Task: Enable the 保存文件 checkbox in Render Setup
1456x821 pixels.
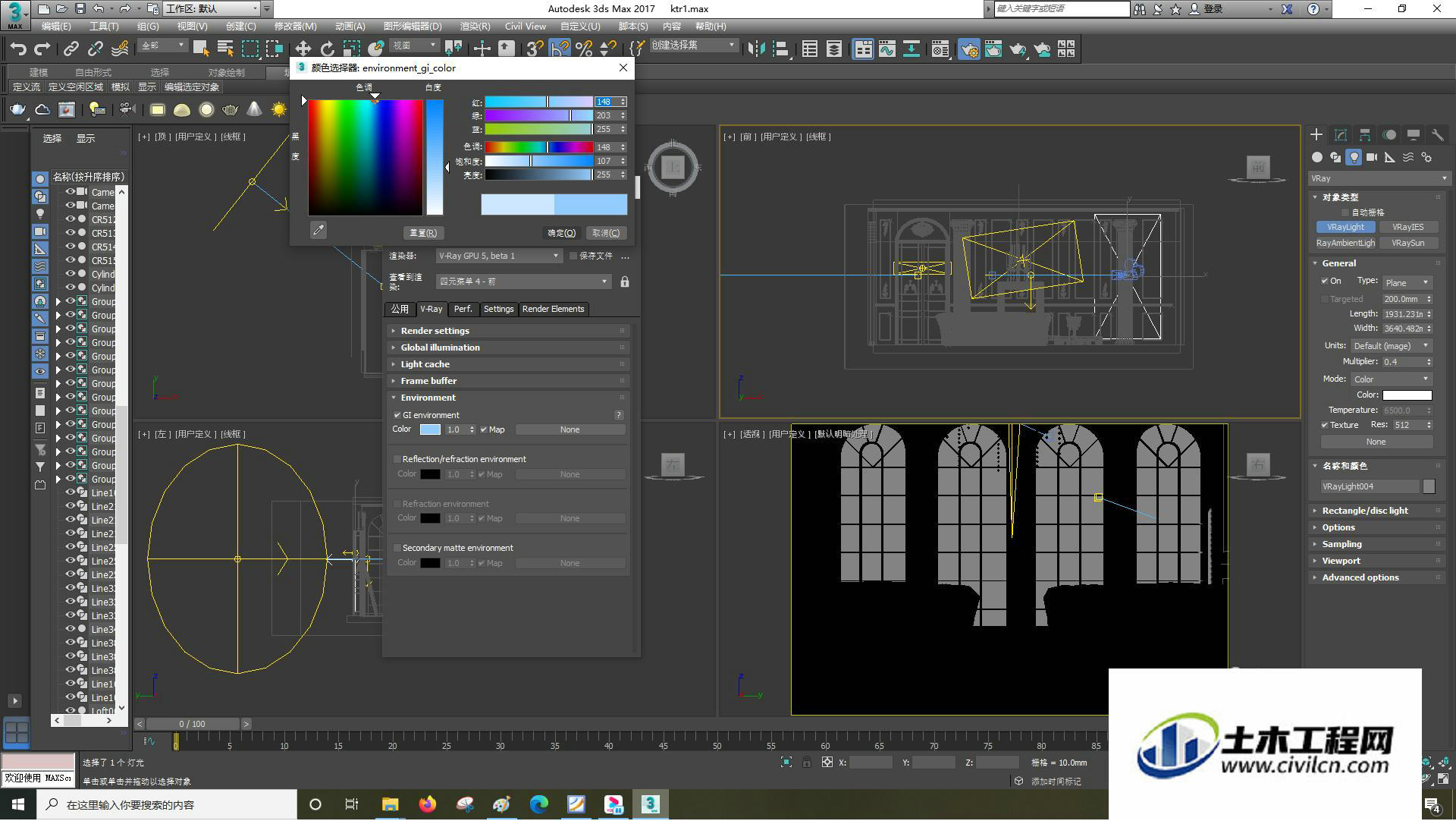Action: click(x=573, y=256)
